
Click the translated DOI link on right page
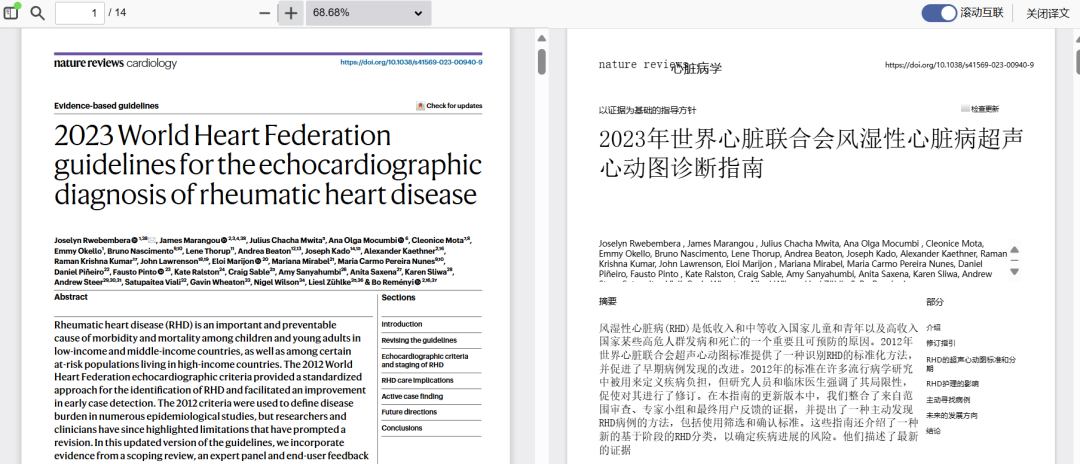tap(959, 65)
